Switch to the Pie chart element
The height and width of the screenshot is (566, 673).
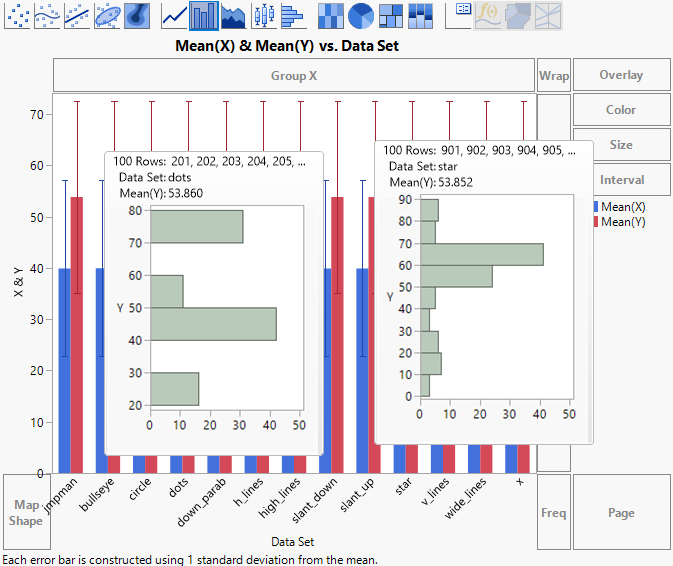pyautogui.click(x=361, y=15)
